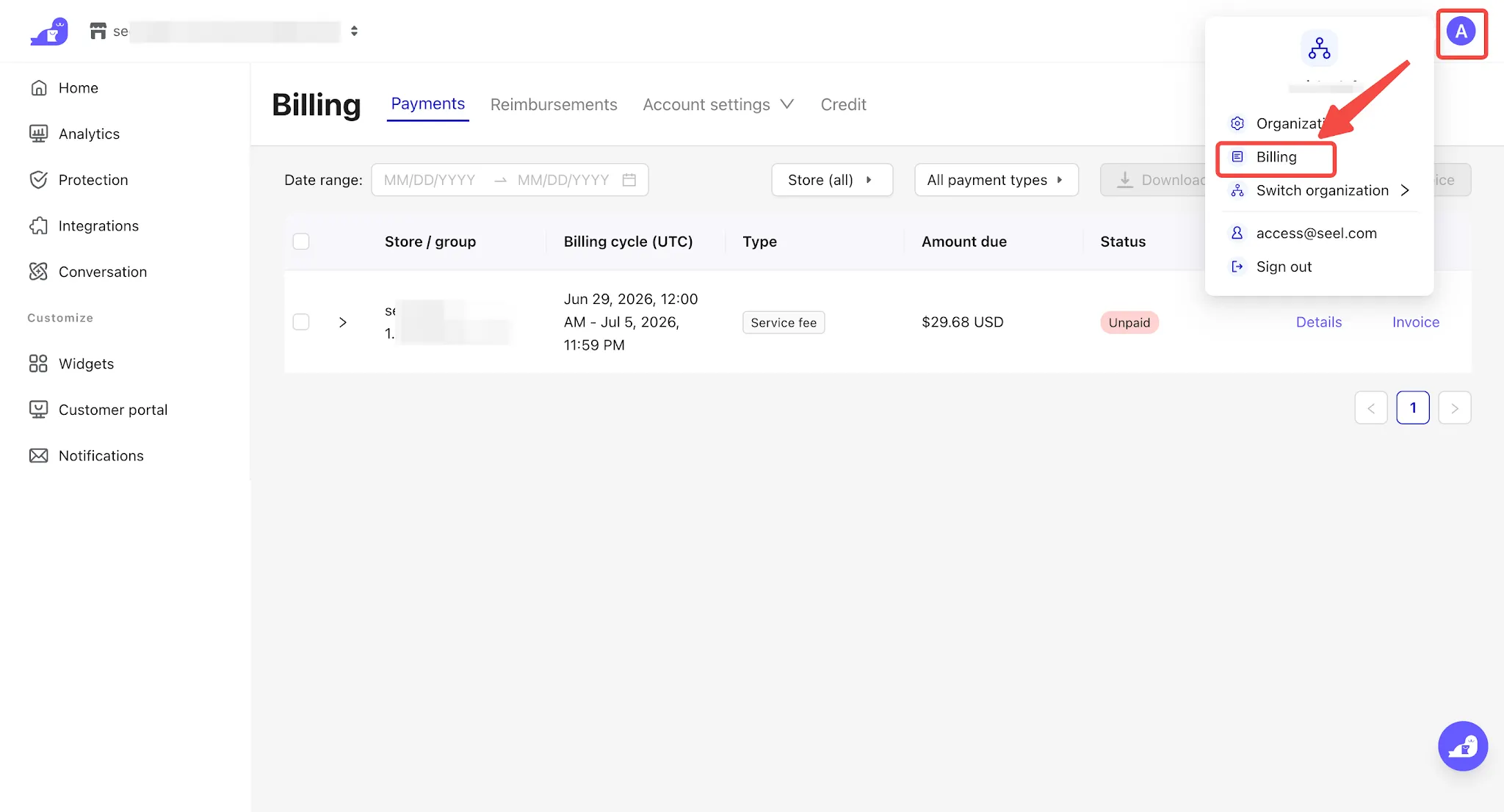The image size is (1504, 812).
Task: Click the start date field
Action: pyautogui.click(x=430, y=180)
